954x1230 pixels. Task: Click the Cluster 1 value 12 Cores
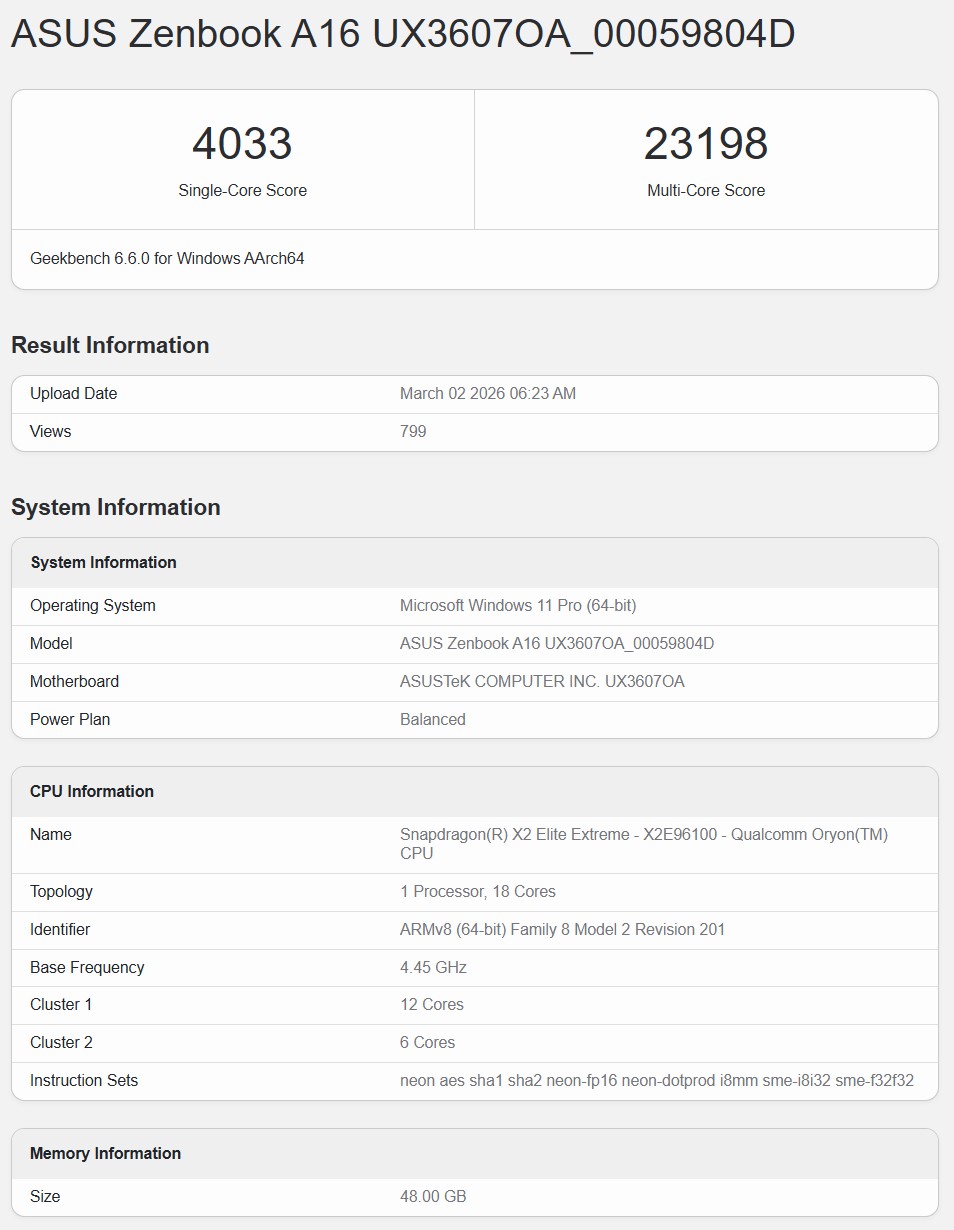point(431,1005)
